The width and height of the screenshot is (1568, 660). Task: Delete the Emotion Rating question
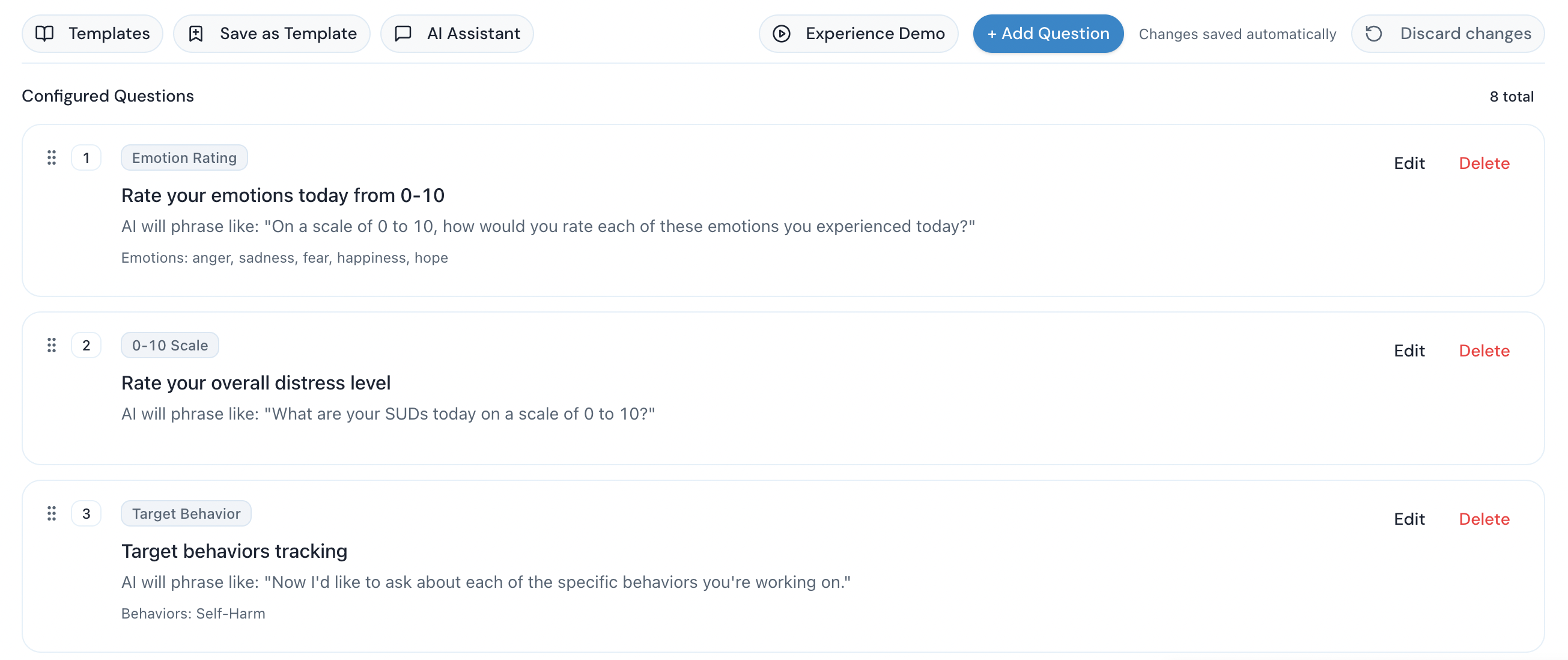tap(1483, 163)
